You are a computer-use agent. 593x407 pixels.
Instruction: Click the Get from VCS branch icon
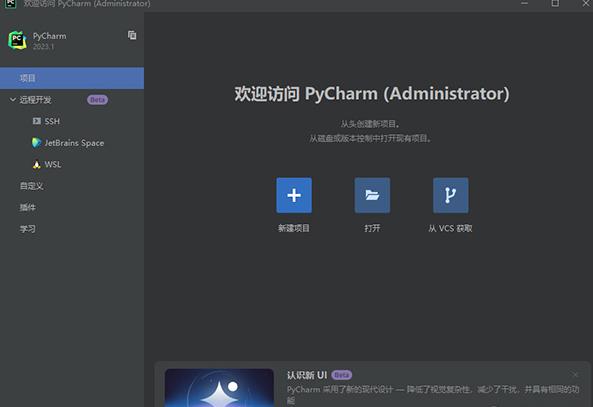(450, 195)
